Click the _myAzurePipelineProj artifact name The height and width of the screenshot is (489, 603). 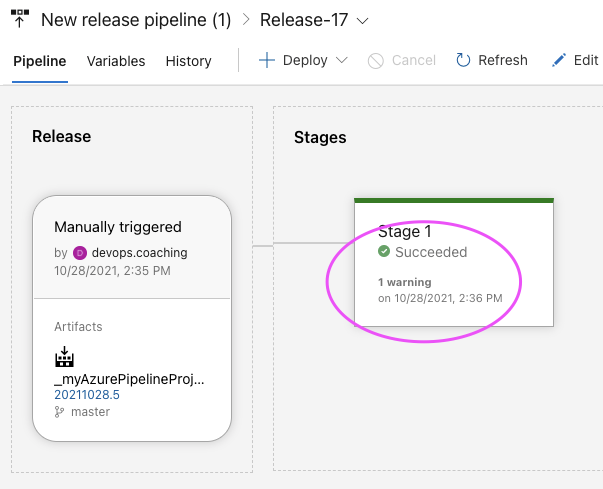pyautogui.click(x=129, y=380)
